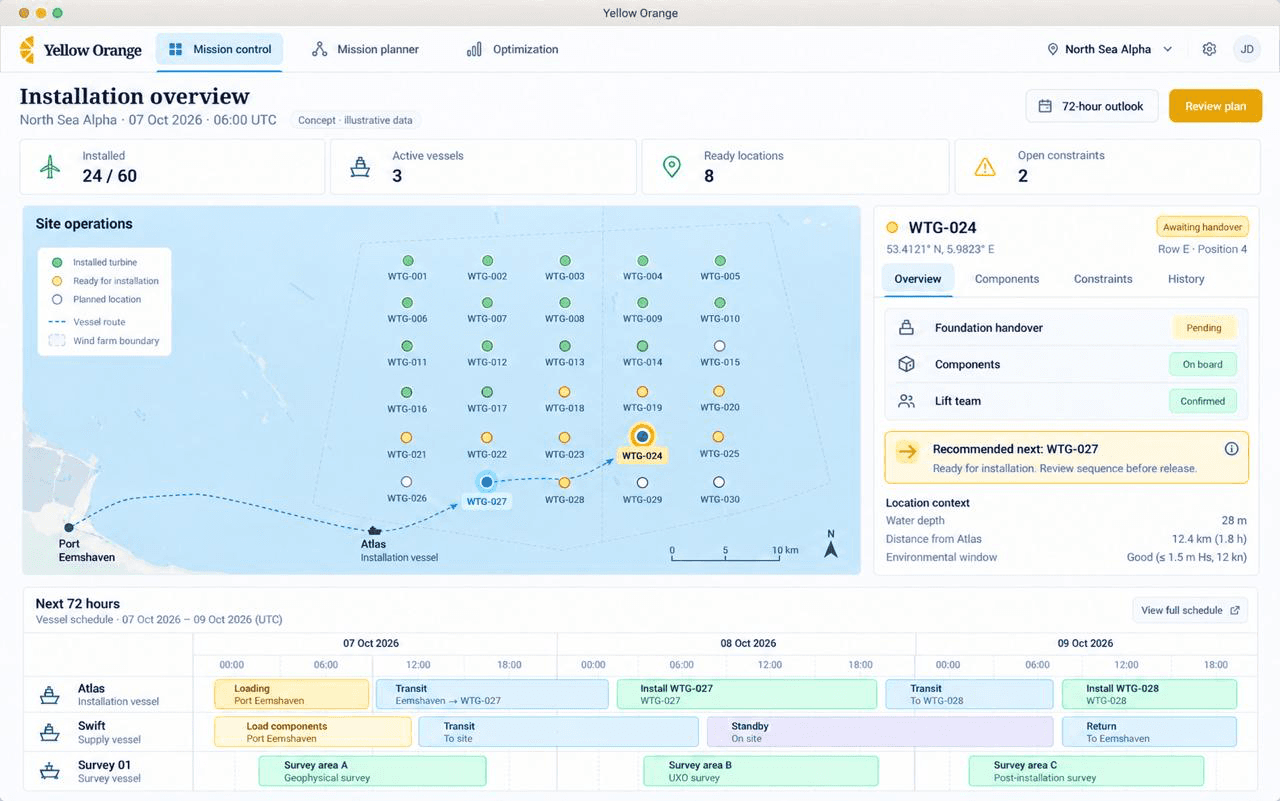Click the Foundation handover icon
The image size is (1280, 801).
coord(907,328)
